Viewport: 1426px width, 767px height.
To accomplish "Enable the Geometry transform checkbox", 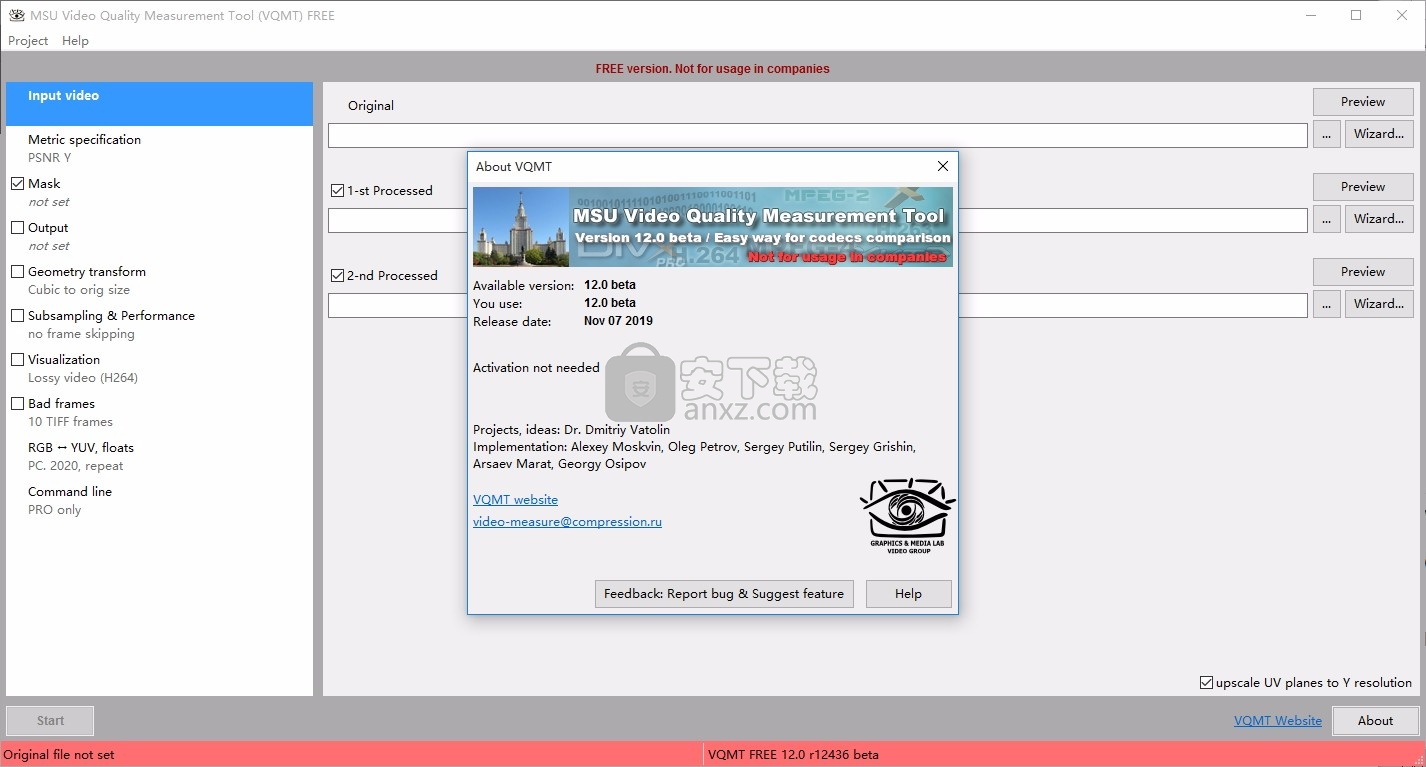I will tap(17, 272).
